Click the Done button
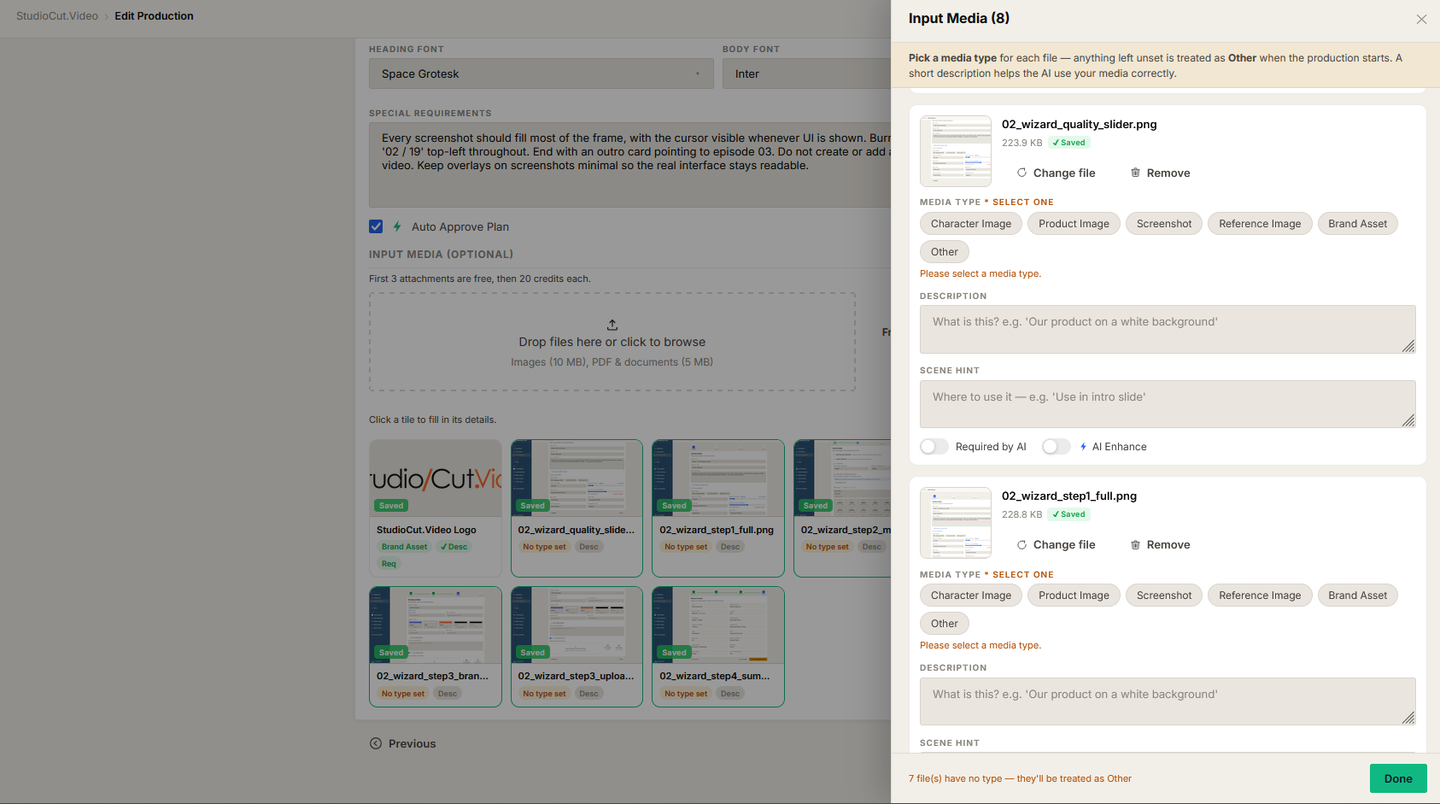Image resolution: width=1440 pixels, height=804 pixels. pyautogui.click(x=1398, y=779)
